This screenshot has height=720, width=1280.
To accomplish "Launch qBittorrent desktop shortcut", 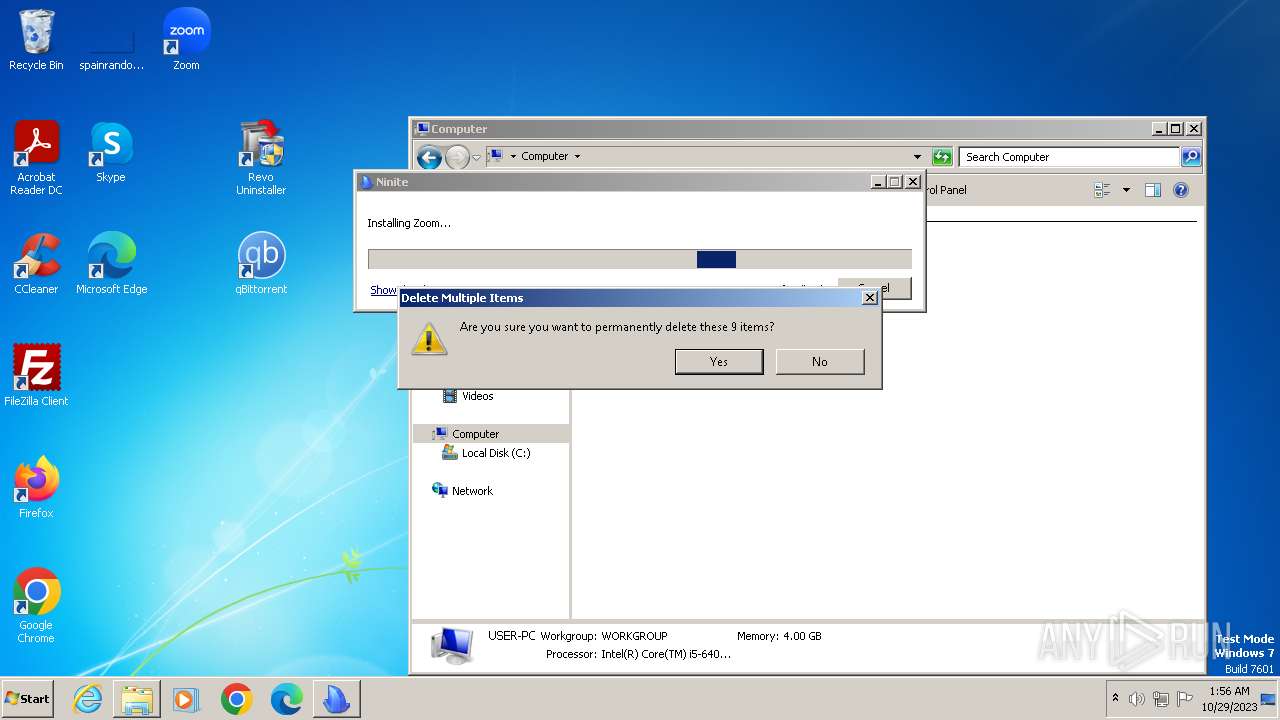I will pos(261,264).
